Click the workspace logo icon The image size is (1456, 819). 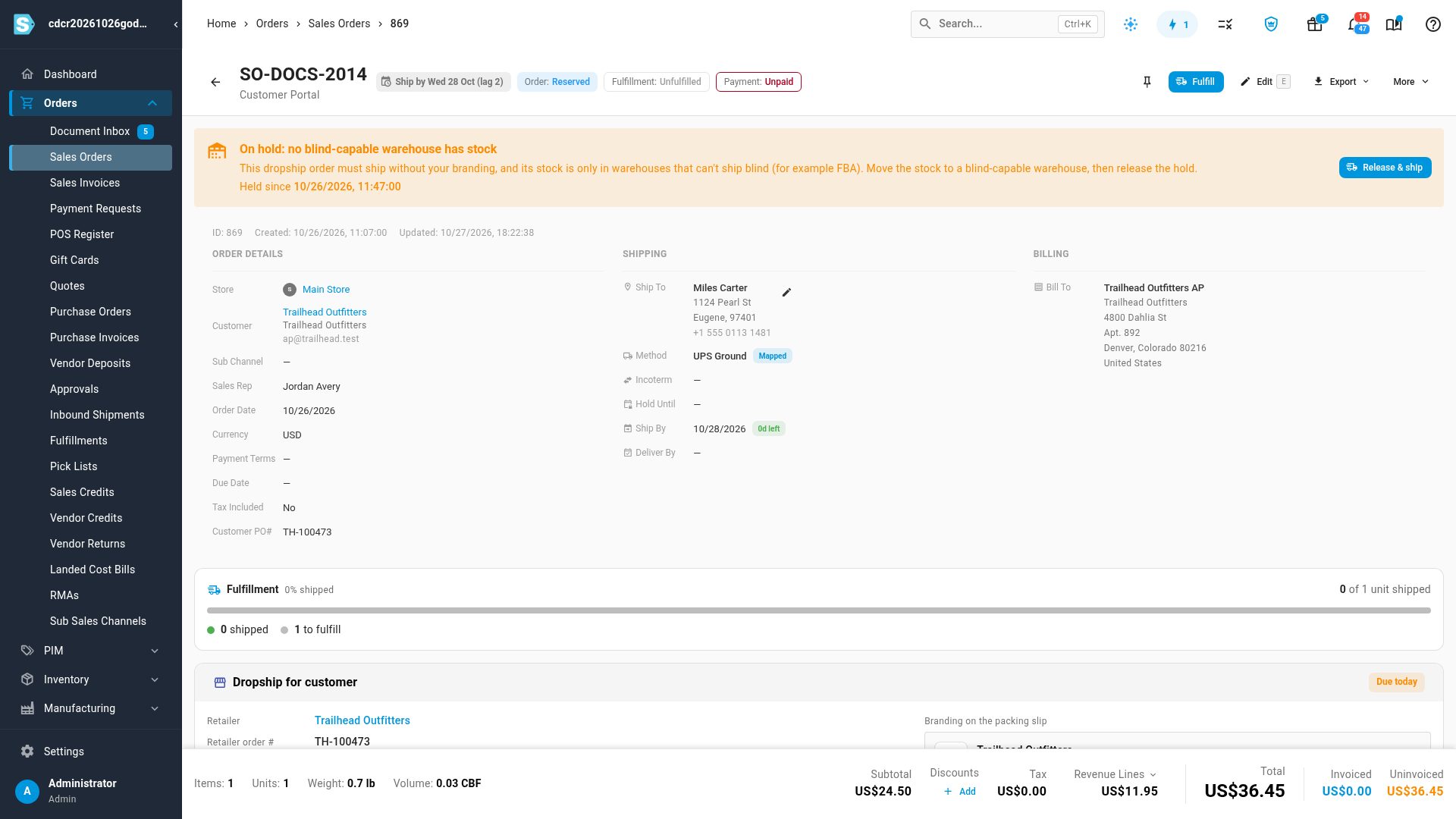[24, 24]
